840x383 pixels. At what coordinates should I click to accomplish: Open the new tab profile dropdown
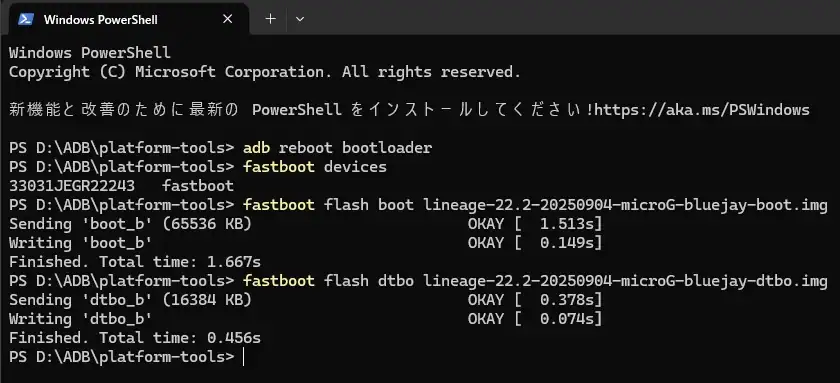tap(300, 19)
